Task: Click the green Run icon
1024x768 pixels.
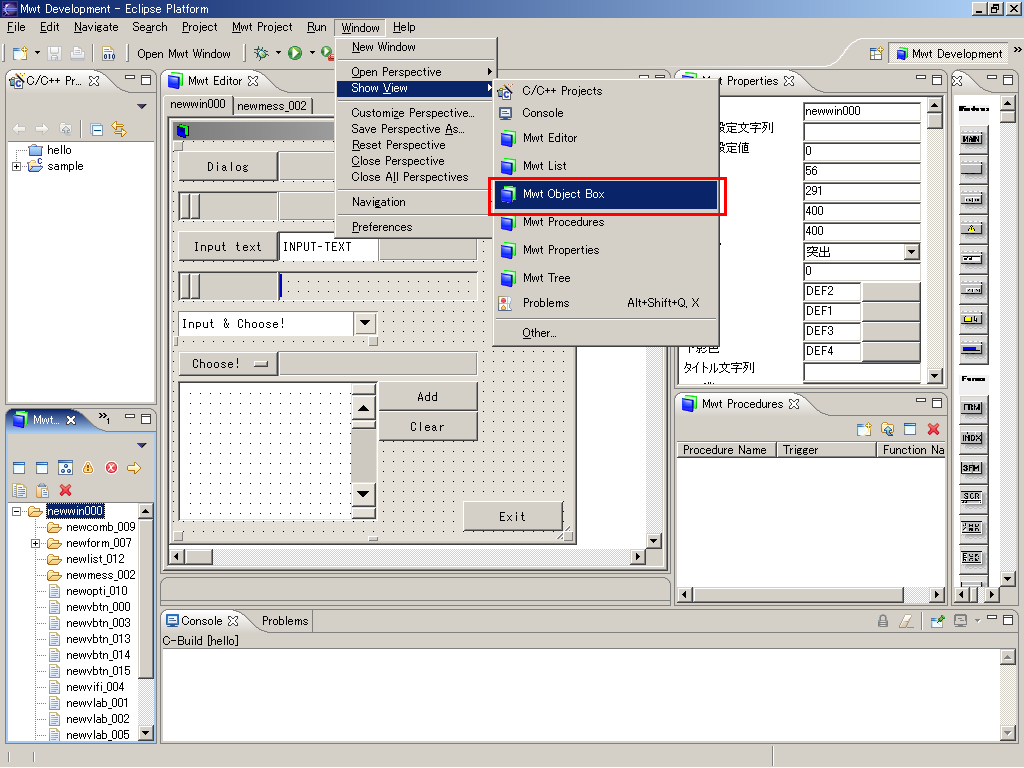Action: pos(295,53)
